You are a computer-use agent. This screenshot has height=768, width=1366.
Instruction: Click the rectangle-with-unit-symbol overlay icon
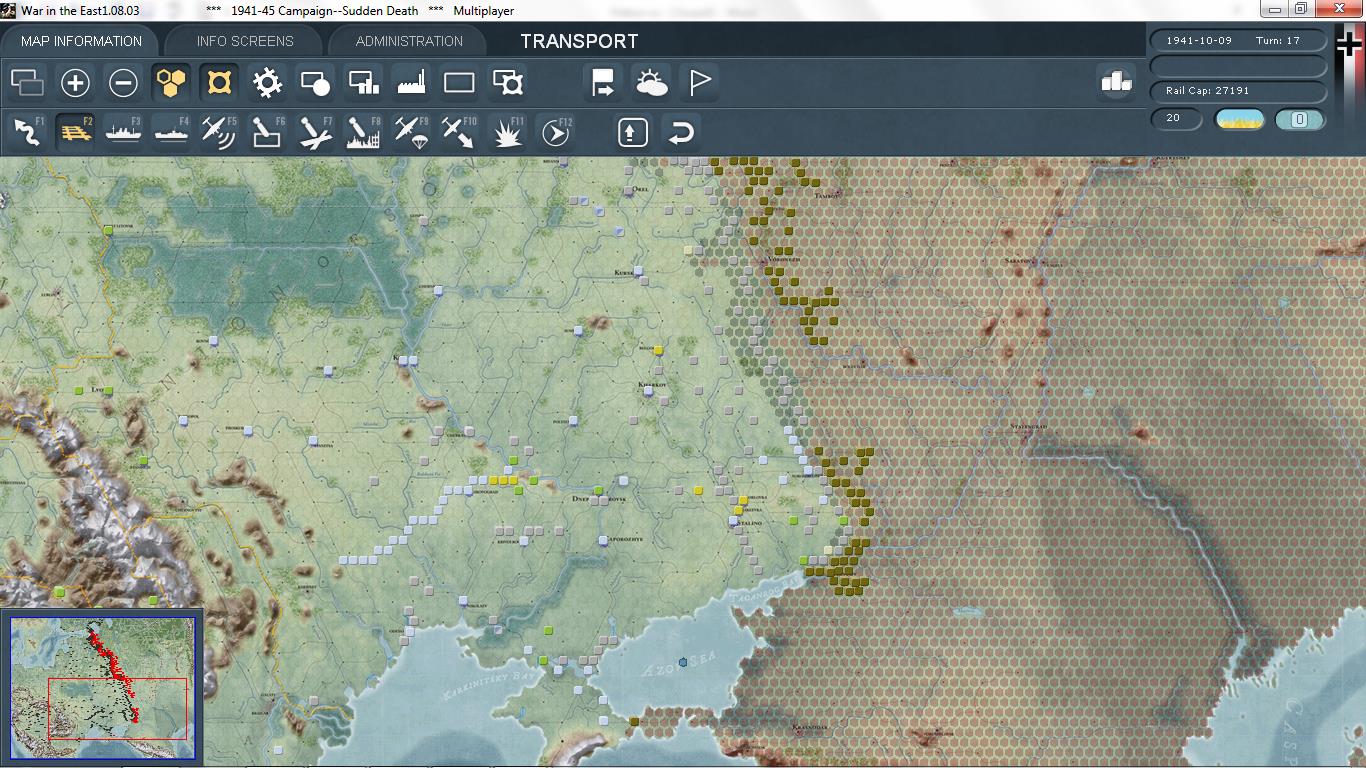point(507,82)
